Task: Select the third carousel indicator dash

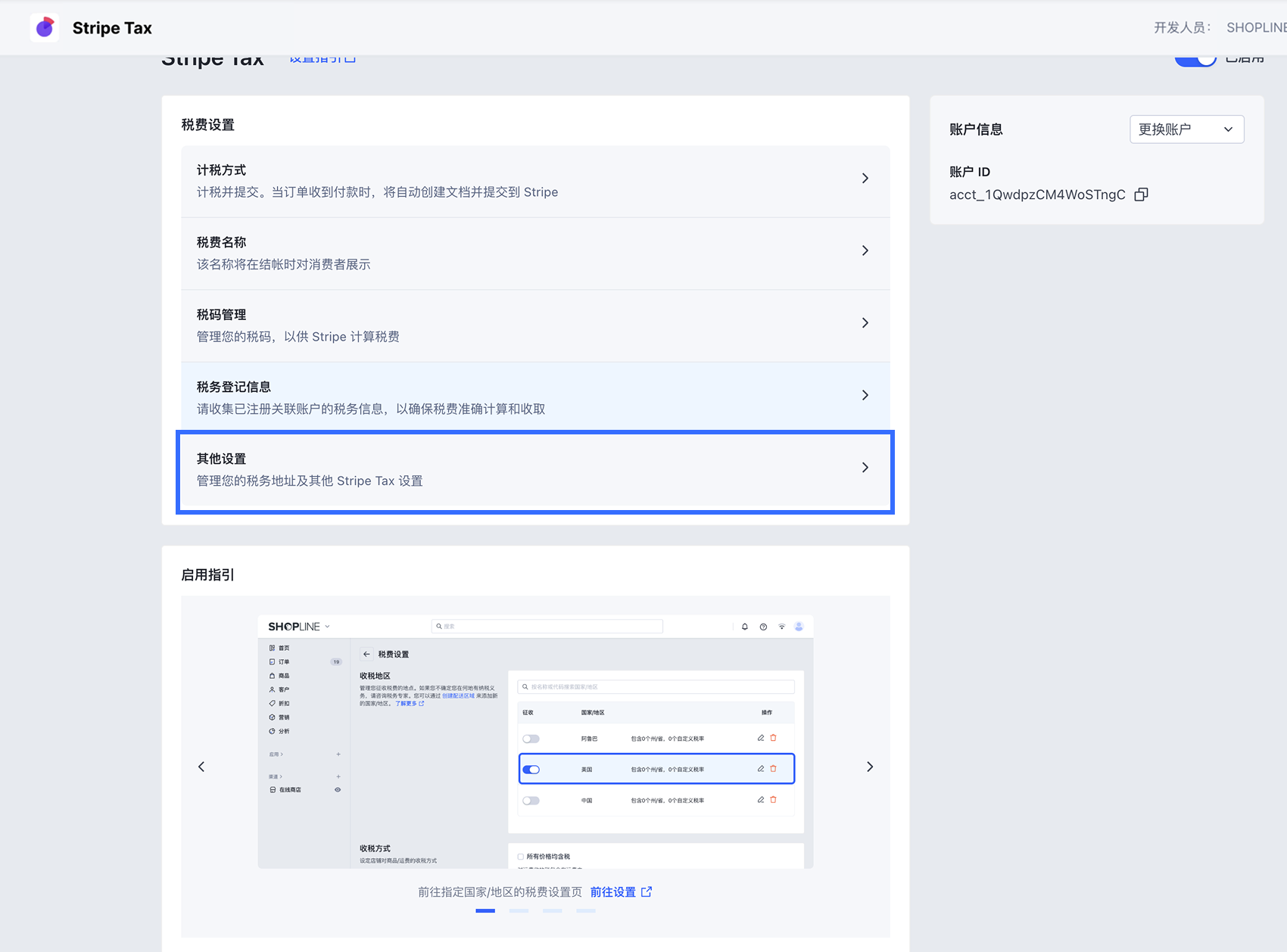Action: 553,910
